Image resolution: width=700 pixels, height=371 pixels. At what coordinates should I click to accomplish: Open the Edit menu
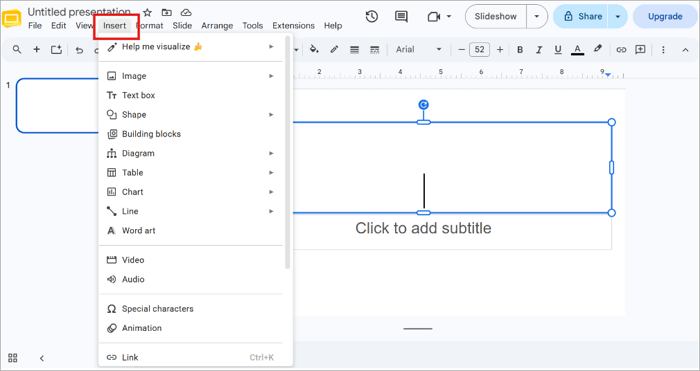tap(58, 26)
